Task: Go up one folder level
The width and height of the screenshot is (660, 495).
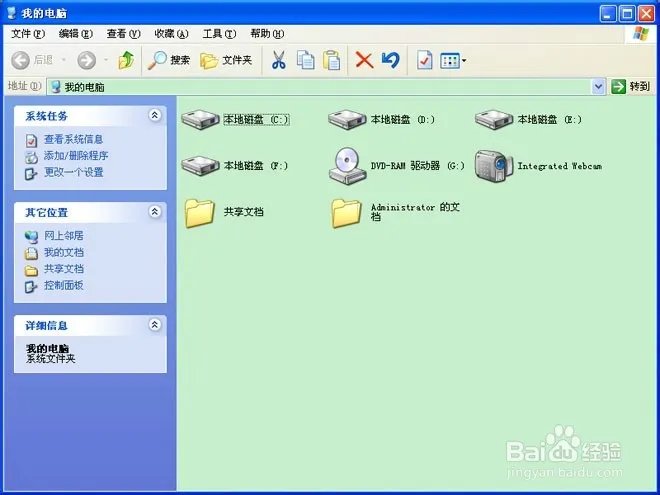Action: point(126,60)
